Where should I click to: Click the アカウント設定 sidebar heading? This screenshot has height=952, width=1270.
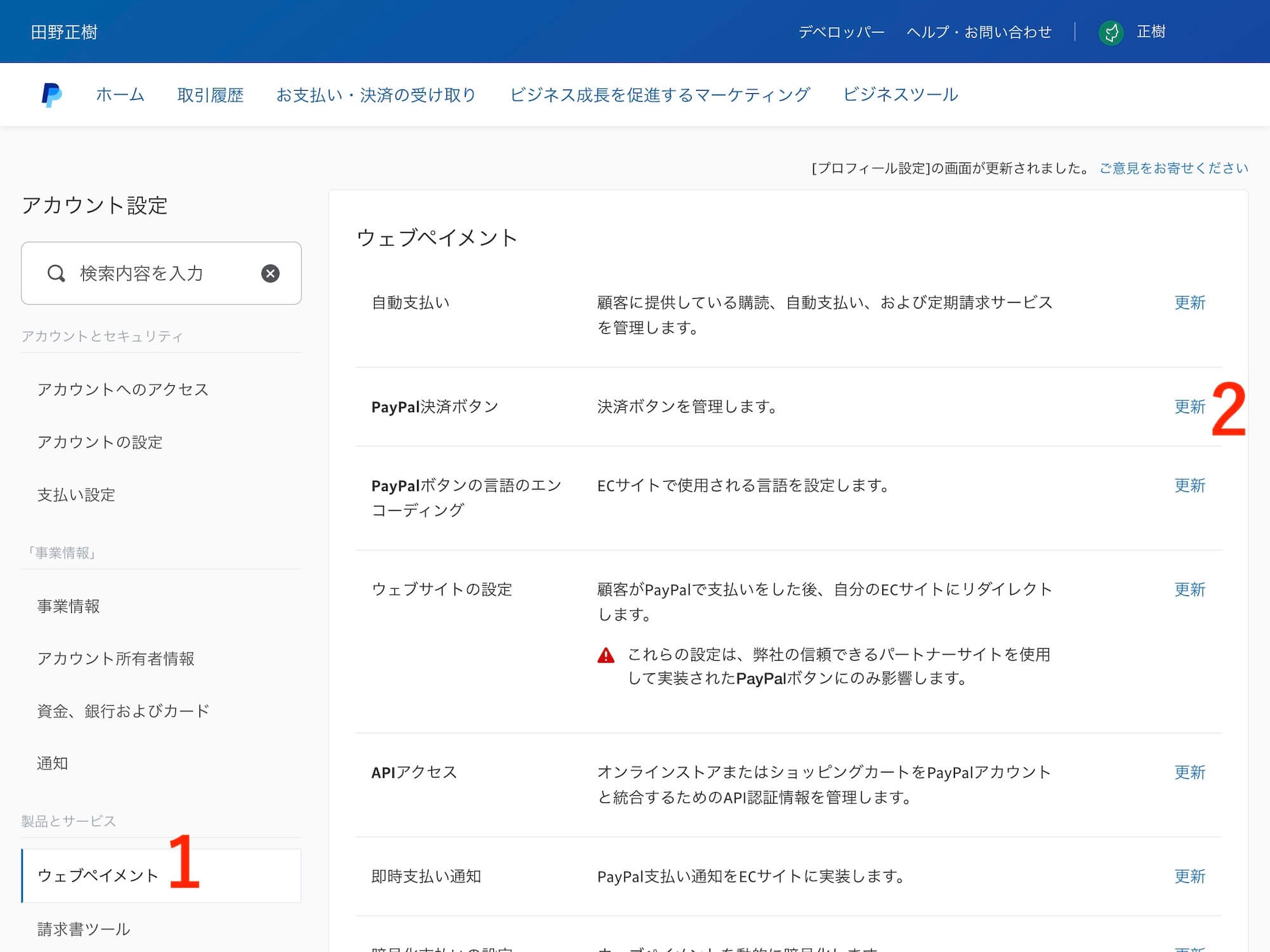[95, 206]
